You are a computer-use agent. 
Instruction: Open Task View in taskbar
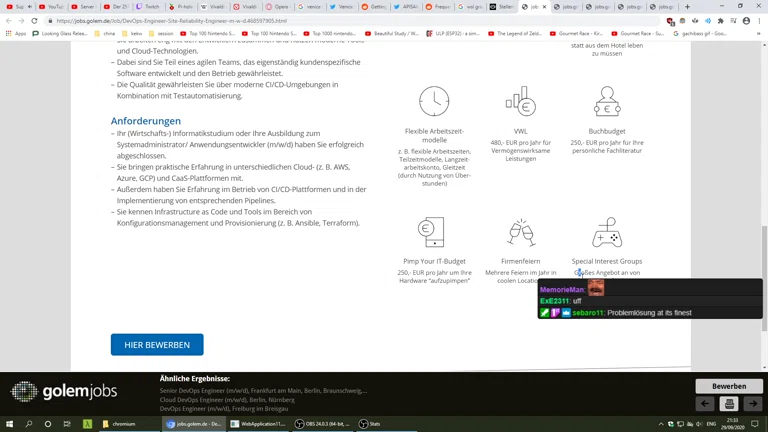(67, 424)
